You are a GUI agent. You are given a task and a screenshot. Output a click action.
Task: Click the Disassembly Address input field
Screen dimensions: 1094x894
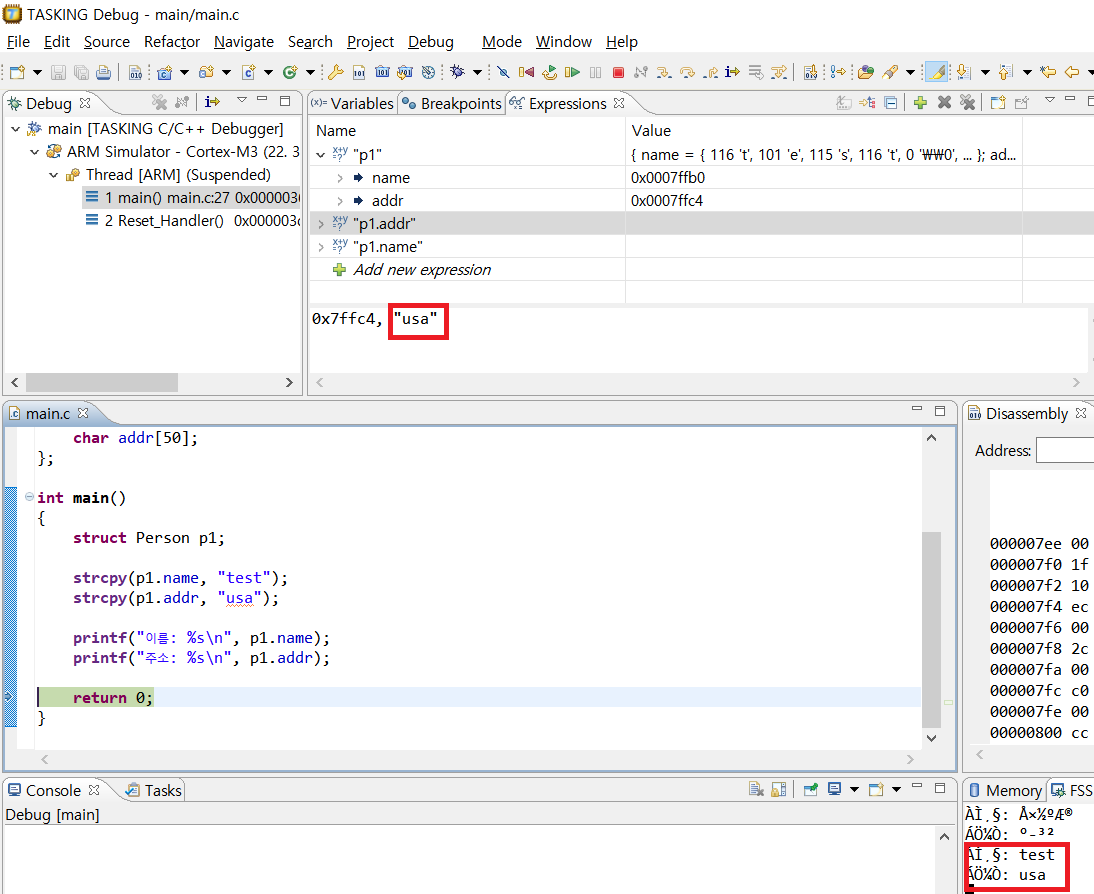point(1065,450)
